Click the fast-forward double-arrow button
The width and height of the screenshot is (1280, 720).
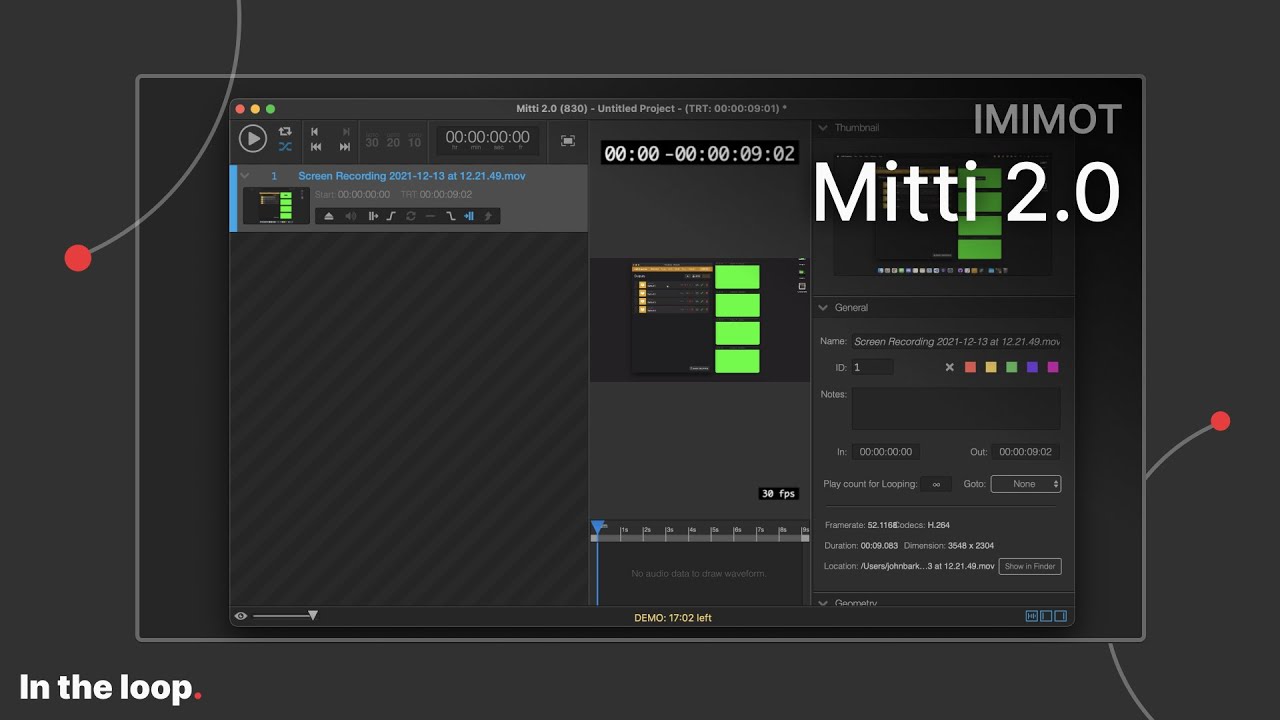[x=345, y=147]
